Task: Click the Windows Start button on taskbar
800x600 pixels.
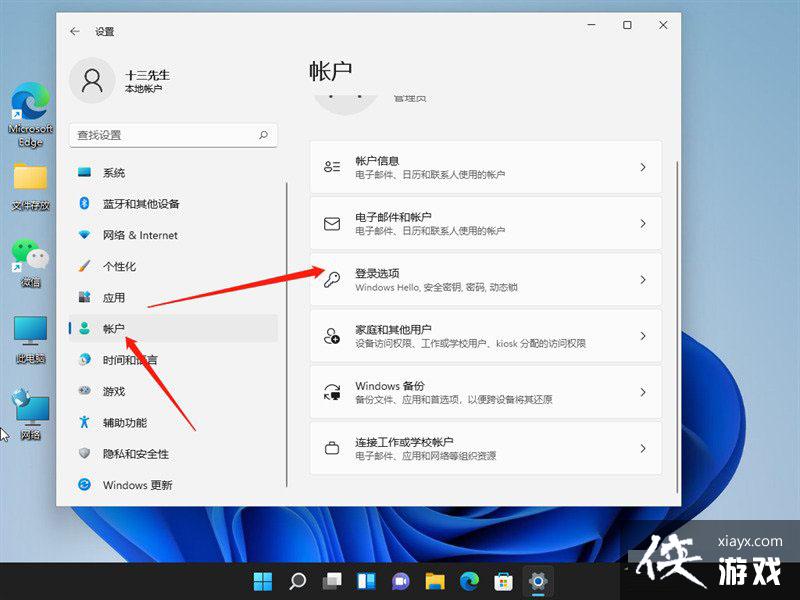Action: pos(262,580)
